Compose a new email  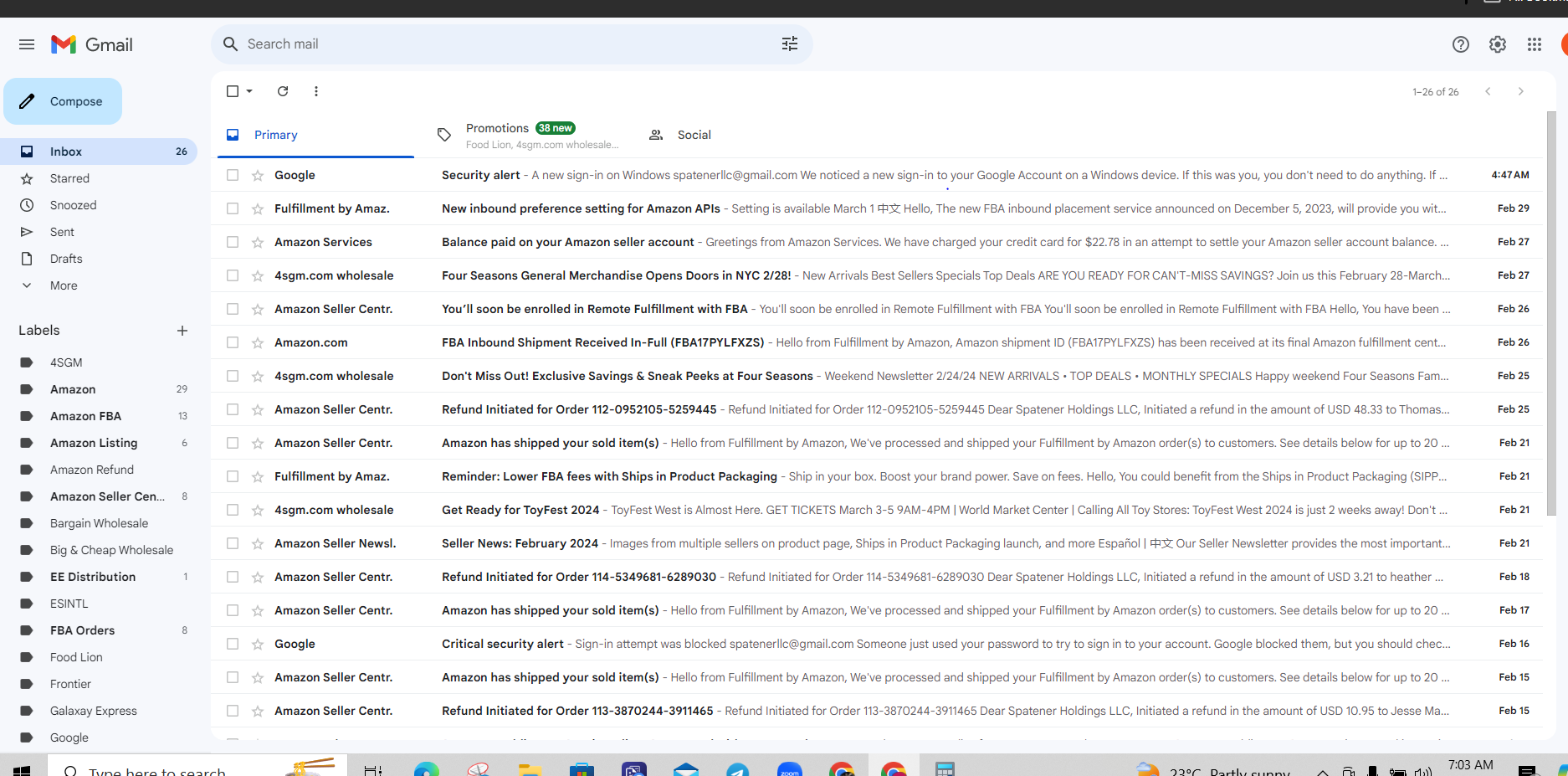point(63,101)
